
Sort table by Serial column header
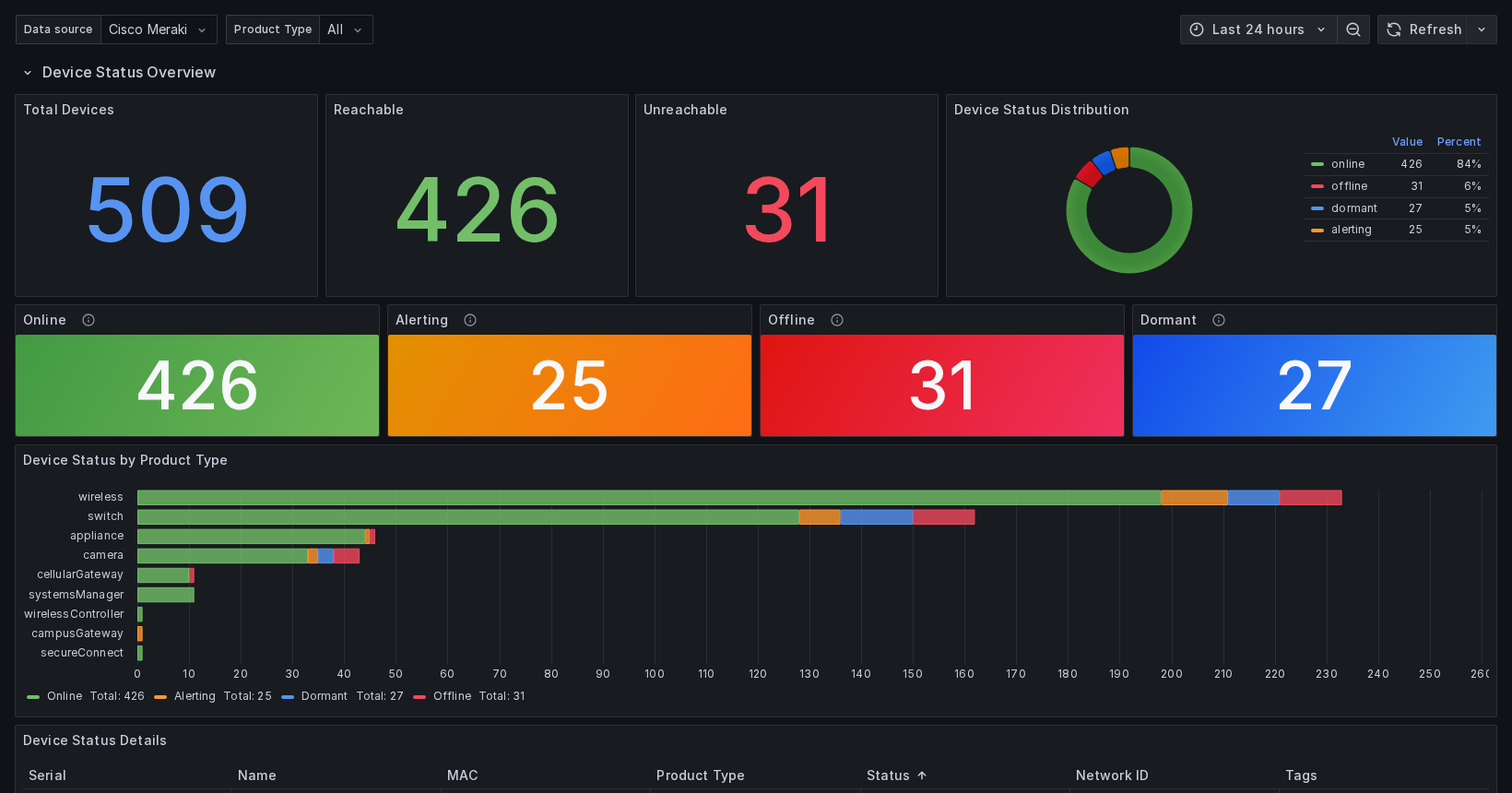coord(47,775)
